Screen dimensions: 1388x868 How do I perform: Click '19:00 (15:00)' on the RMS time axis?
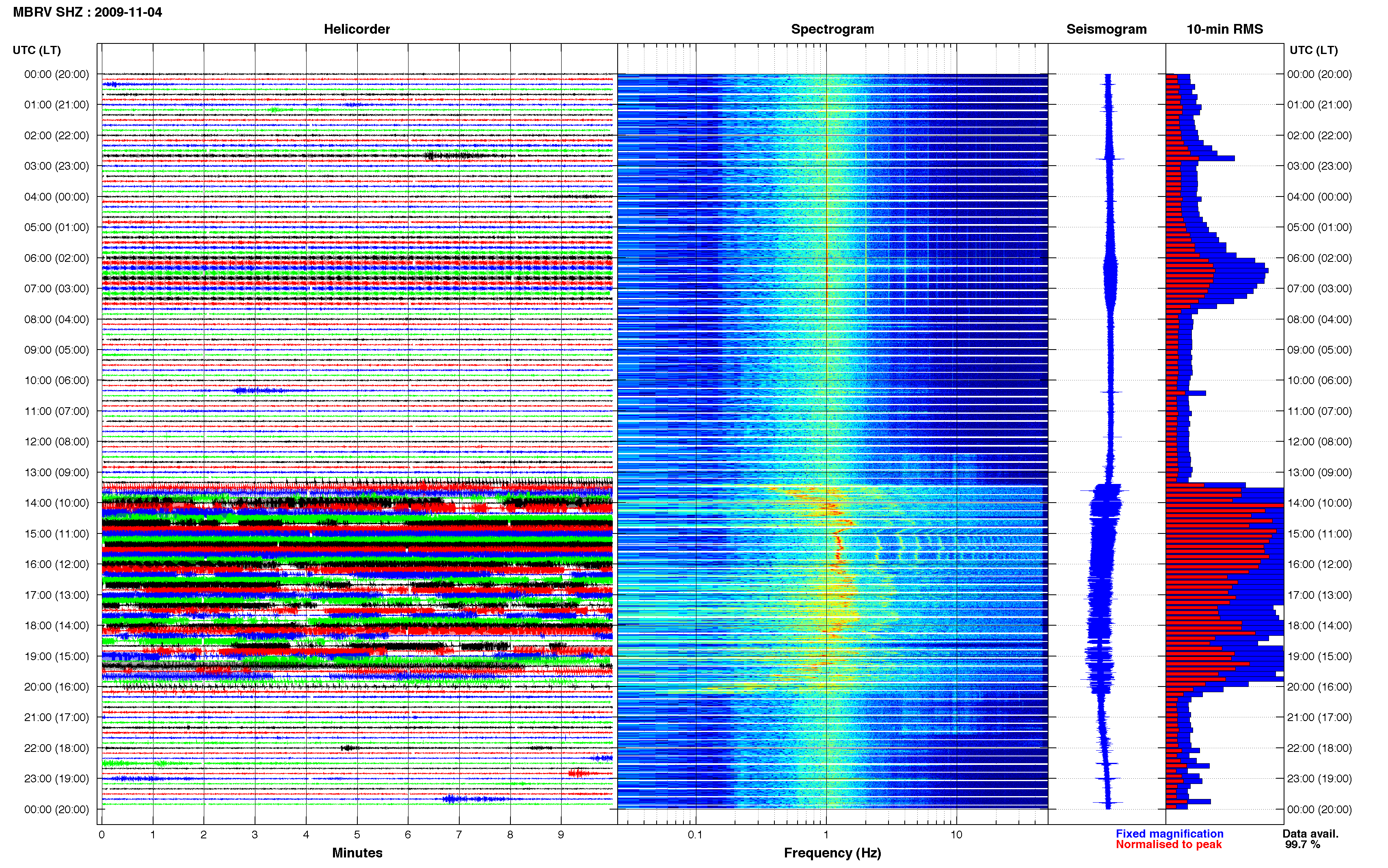point(1319,656)
